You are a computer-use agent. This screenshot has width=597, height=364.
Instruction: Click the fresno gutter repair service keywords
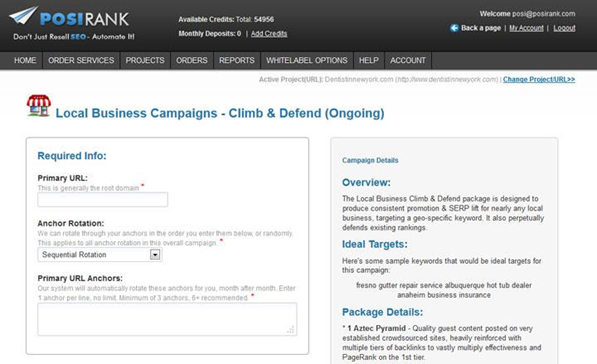(x=444, y=290)
